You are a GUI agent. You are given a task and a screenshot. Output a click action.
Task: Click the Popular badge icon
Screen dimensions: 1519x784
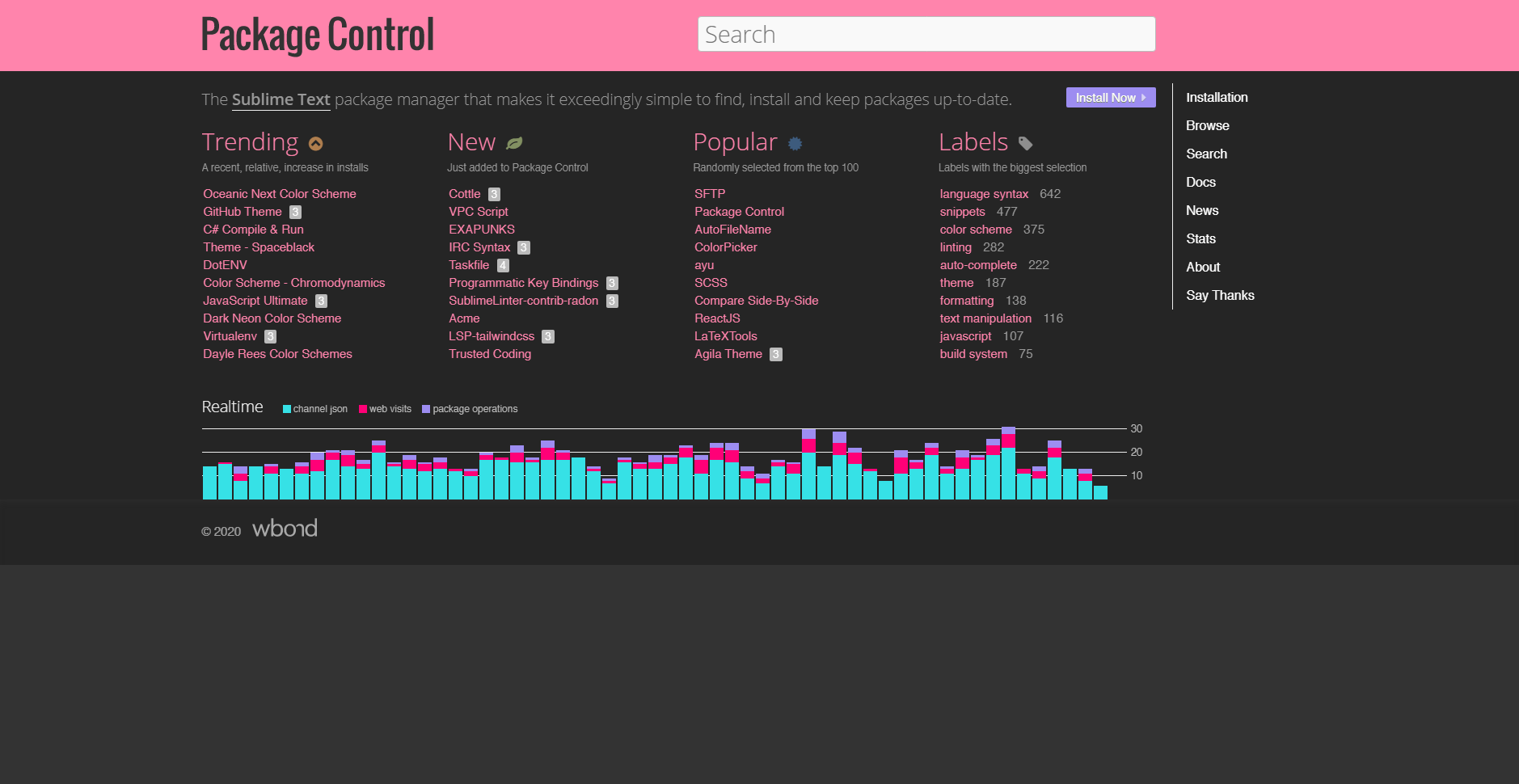click(x=795, y=143)
